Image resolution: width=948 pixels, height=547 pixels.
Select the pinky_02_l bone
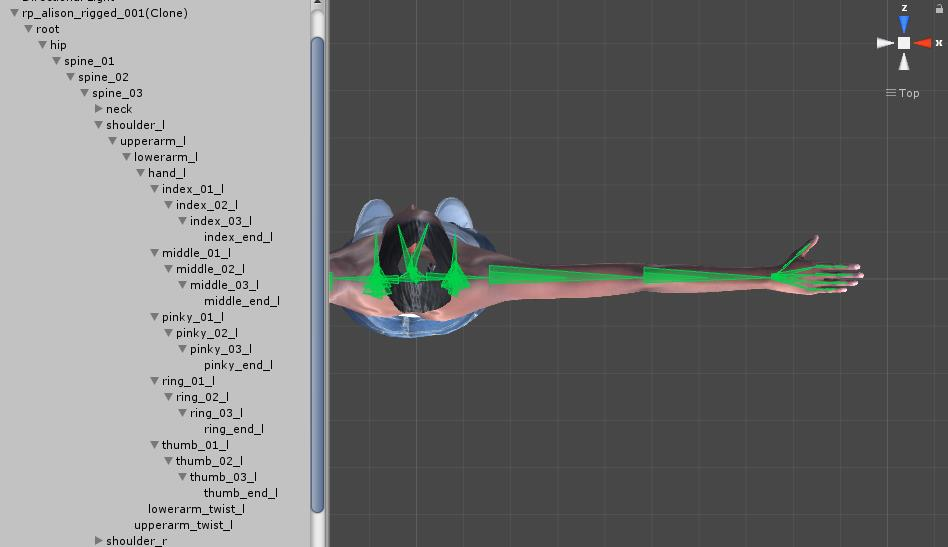point(207,333)
